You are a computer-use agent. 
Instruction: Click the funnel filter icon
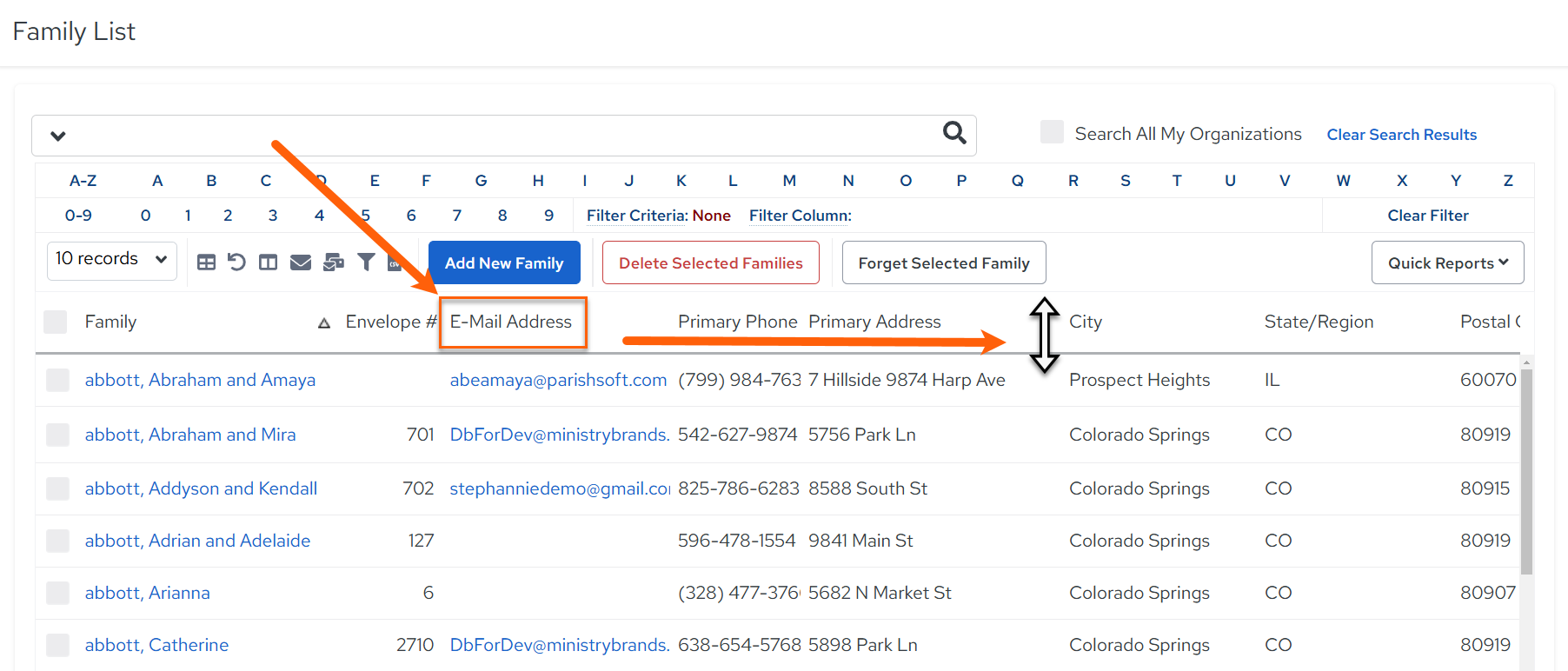click(x=367, y=262)
